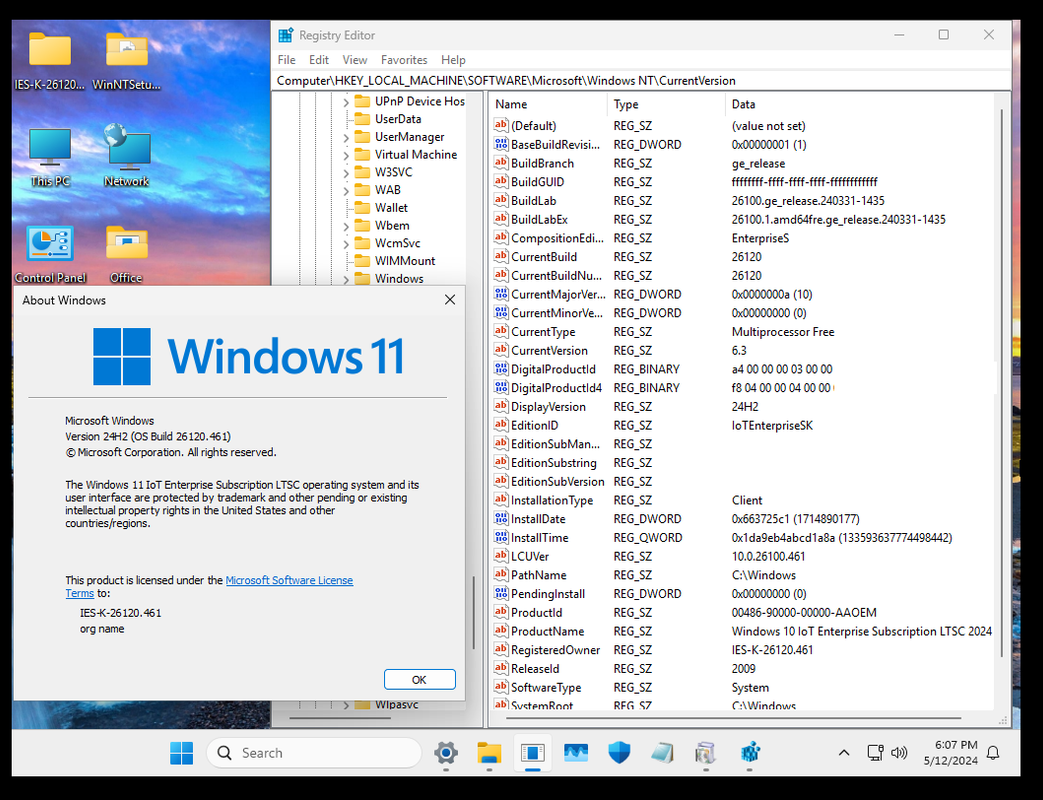
Task: Open the WinNTSetup desktop folder
Action: [x=126, y=60]
